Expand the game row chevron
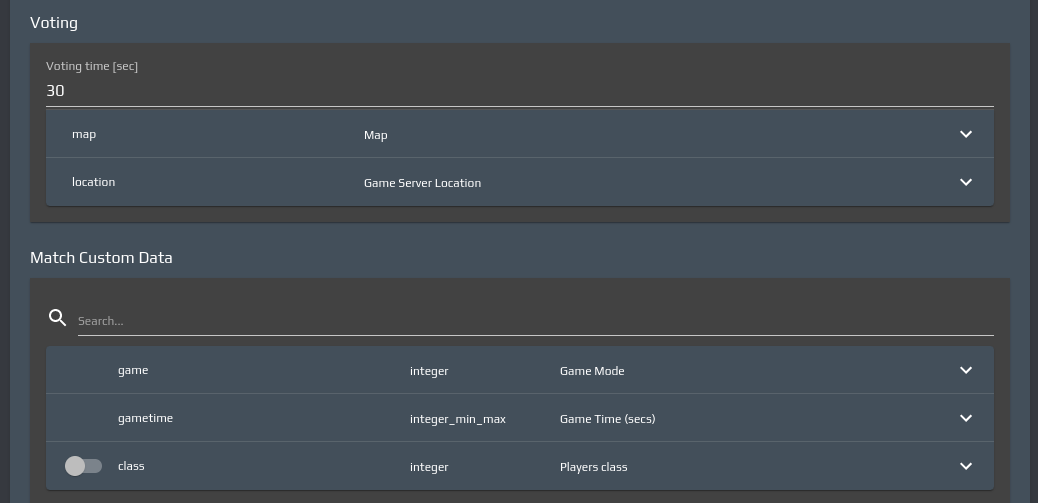The image size is (1038, 503). [966, 370]
